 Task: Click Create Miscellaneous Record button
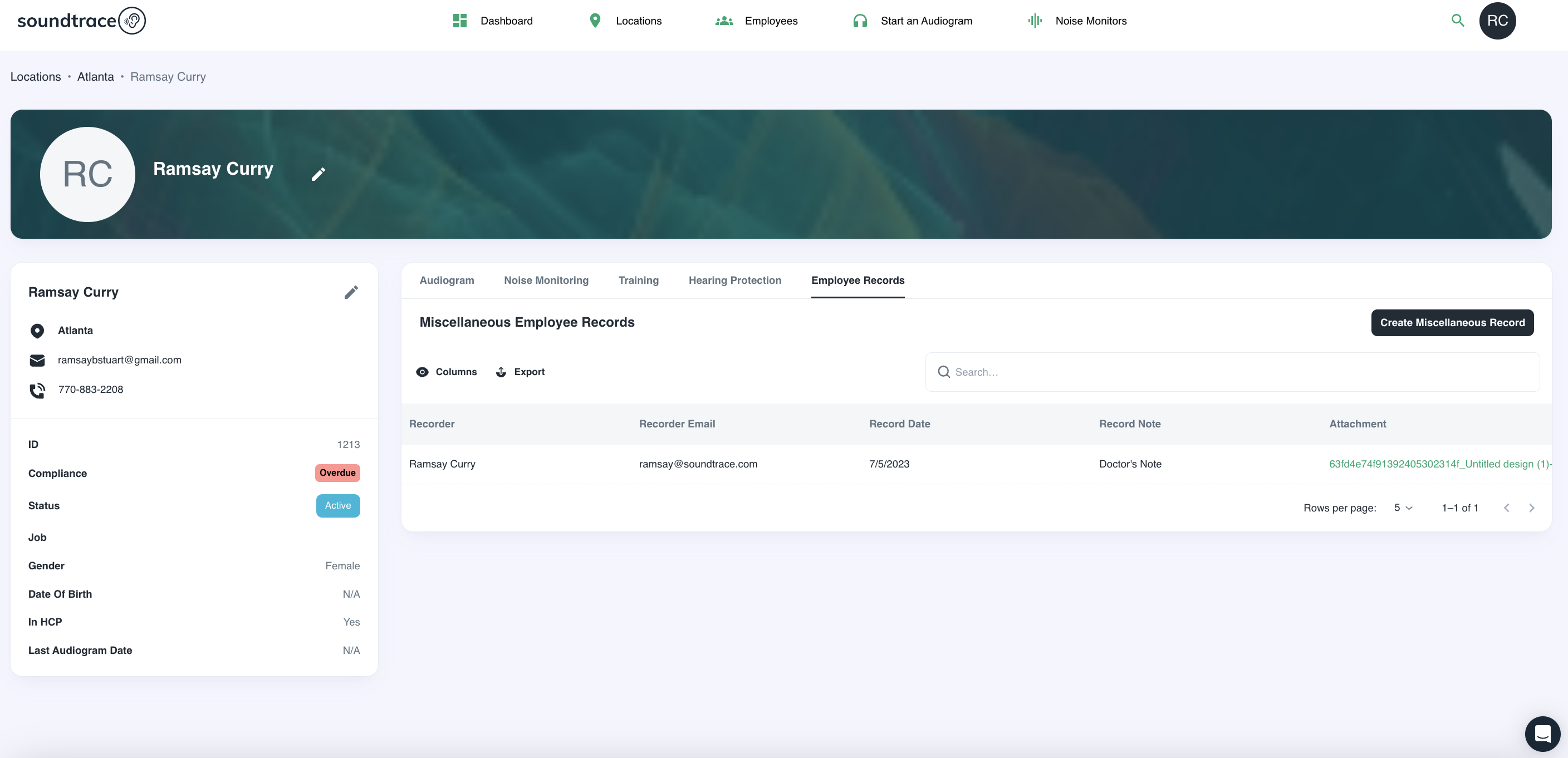click(x=1452, y=322)
